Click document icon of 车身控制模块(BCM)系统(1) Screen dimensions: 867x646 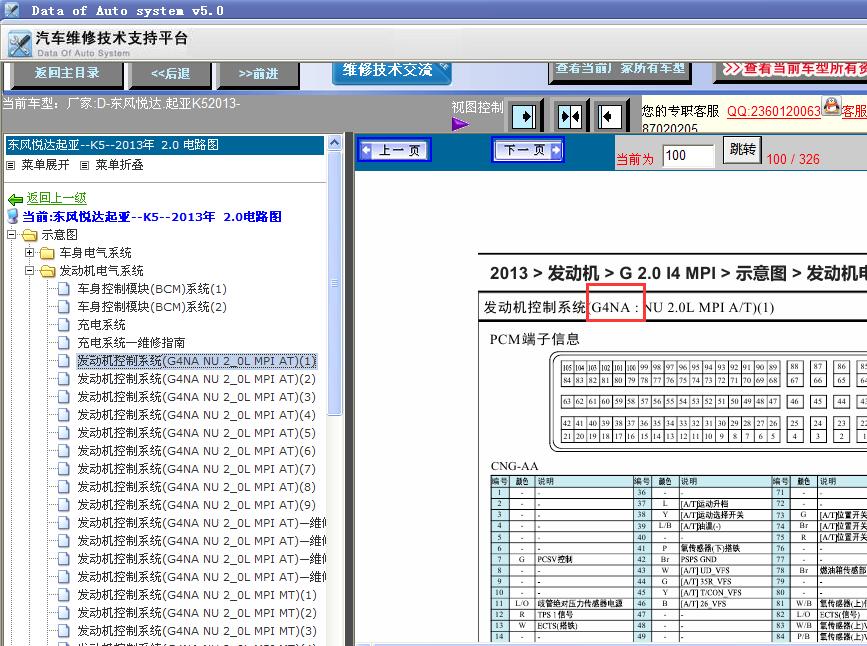click(64, 289)
